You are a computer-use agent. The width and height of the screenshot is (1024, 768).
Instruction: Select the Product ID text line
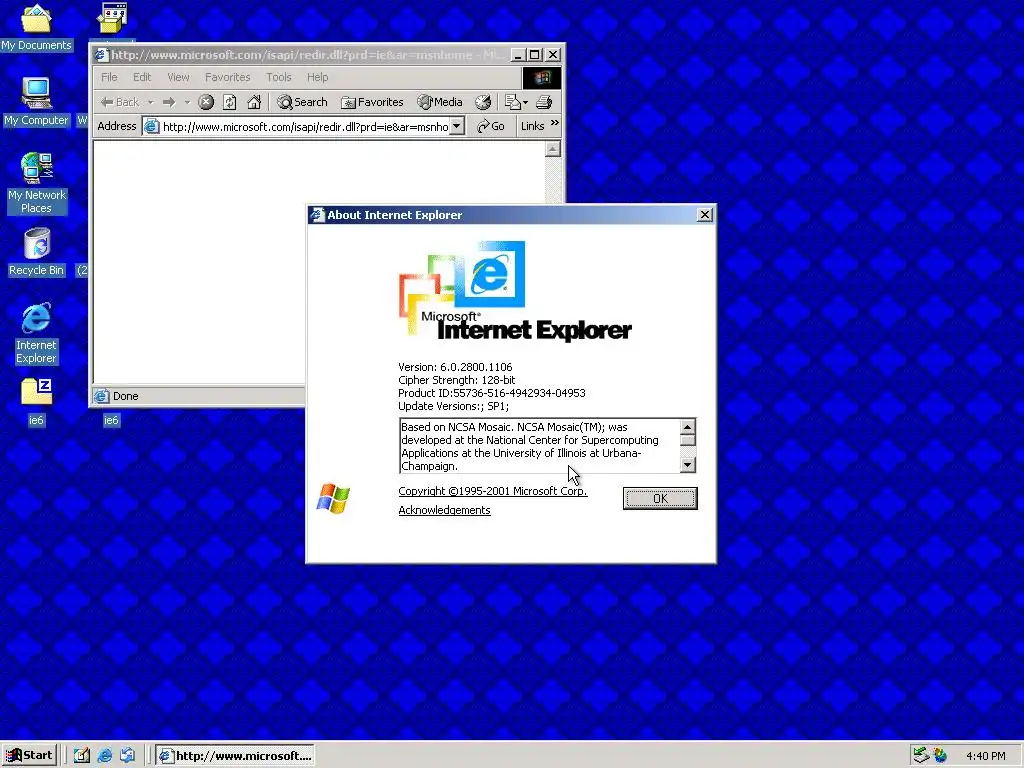(x=492, y=393)
